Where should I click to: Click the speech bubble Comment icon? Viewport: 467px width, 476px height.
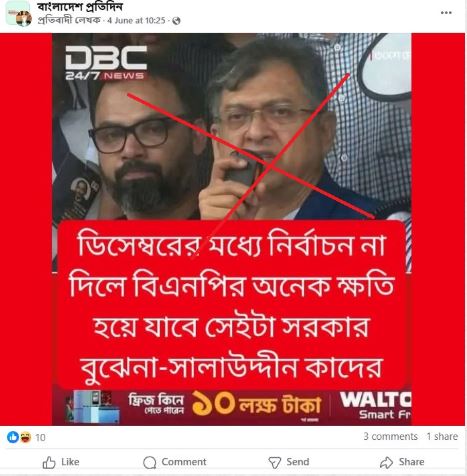pos(149,462)
